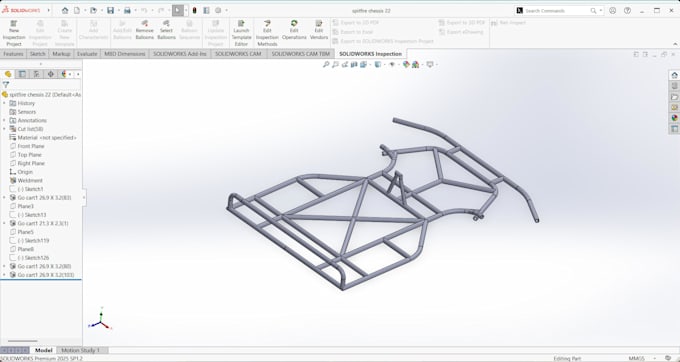Collapse the ribbon with chevron
Image resolution: width=680 pixels, height=362 pixels.
click(675, 44)
